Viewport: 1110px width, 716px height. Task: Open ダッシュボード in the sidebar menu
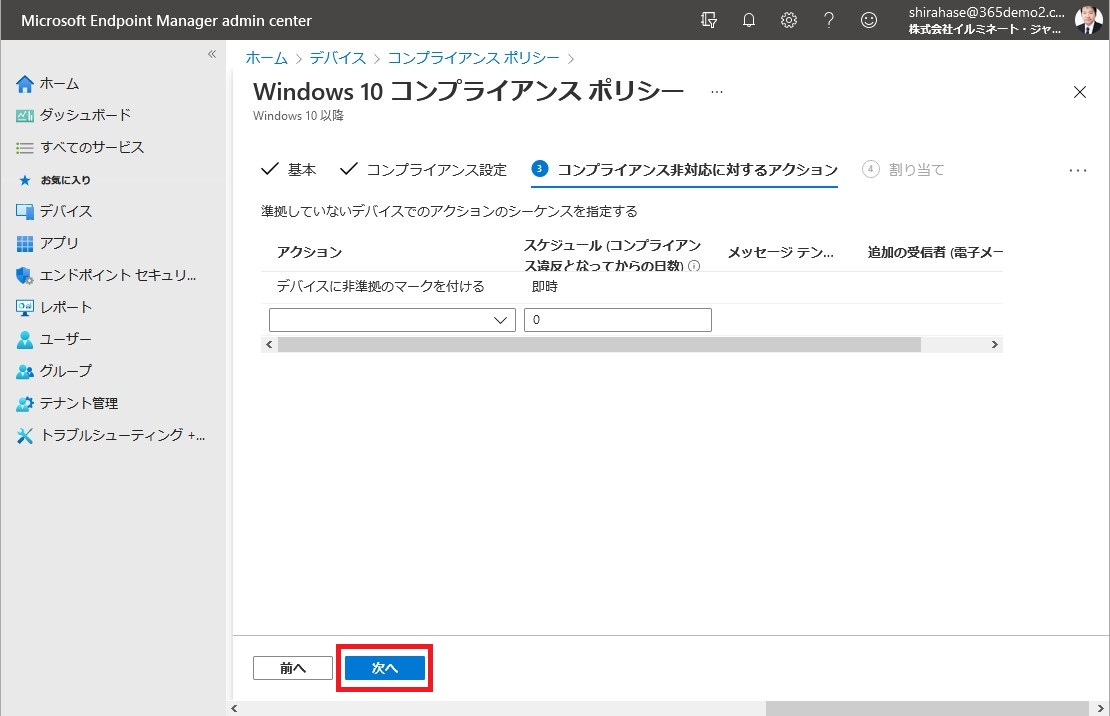(86, 115)
